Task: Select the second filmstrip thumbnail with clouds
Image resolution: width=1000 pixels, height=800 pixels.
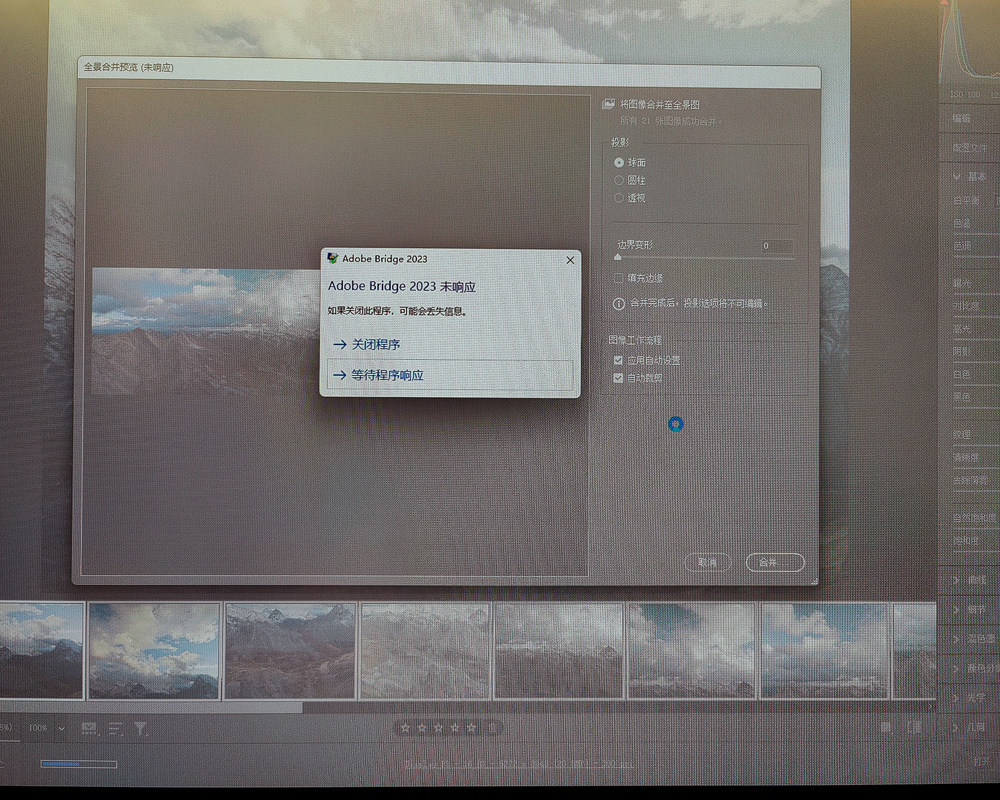Action: 154,651
